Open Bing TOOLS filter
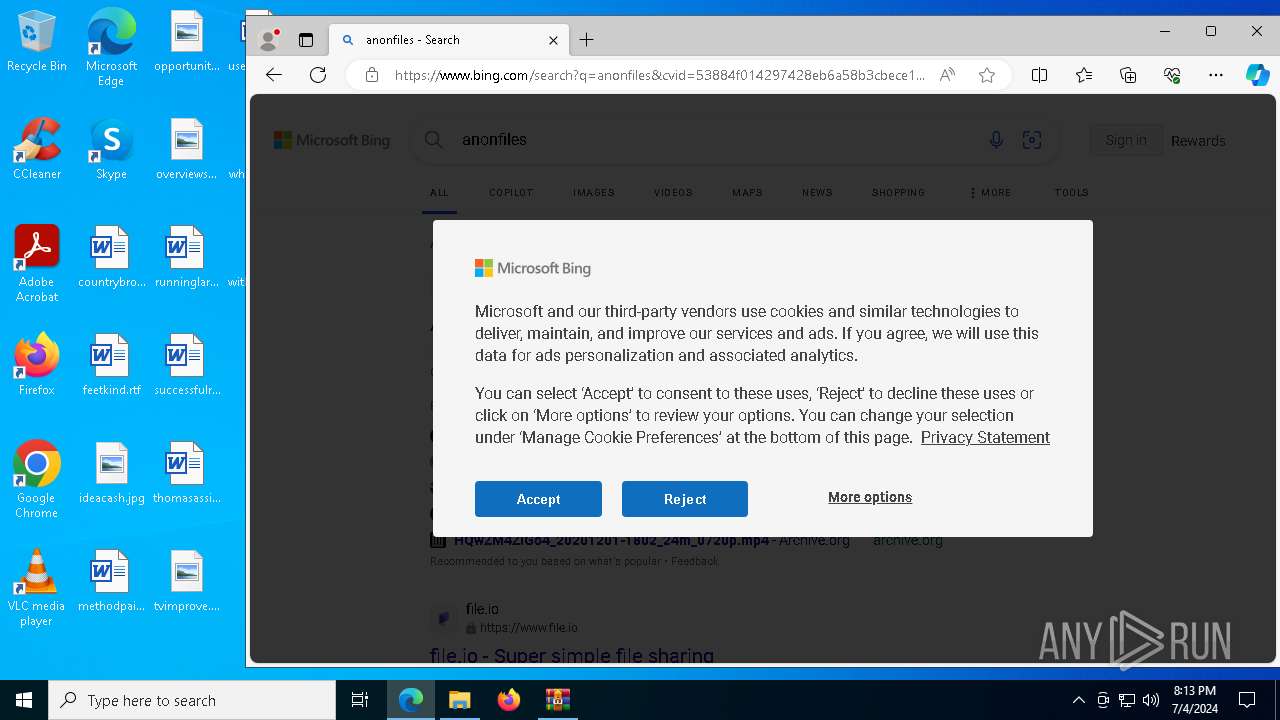The height and width of the screenshot is (720, 1280). [x=1071, y=192]
